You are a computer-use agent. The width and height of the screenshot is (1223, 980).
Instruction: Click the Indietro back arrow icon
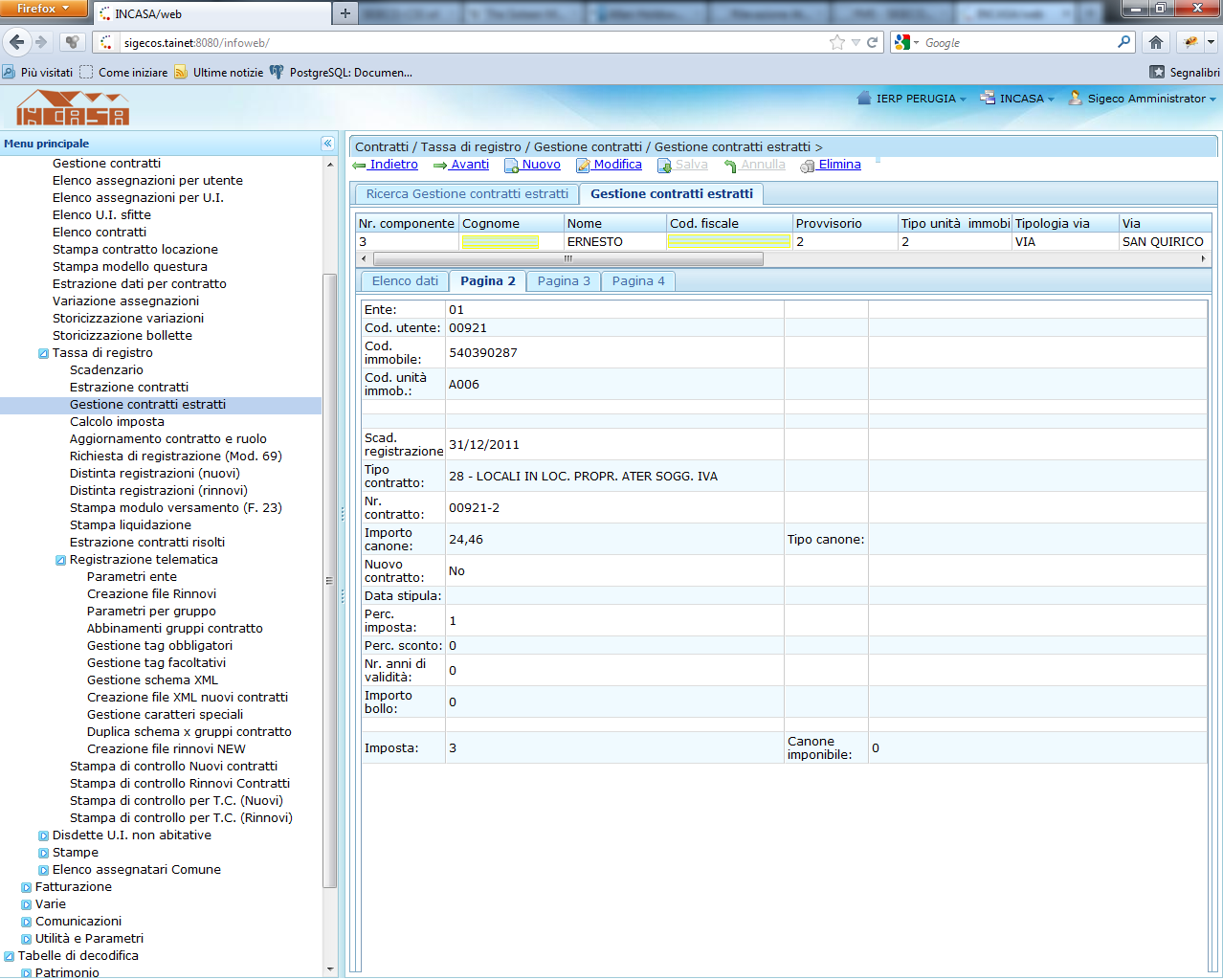click(360, 166)
